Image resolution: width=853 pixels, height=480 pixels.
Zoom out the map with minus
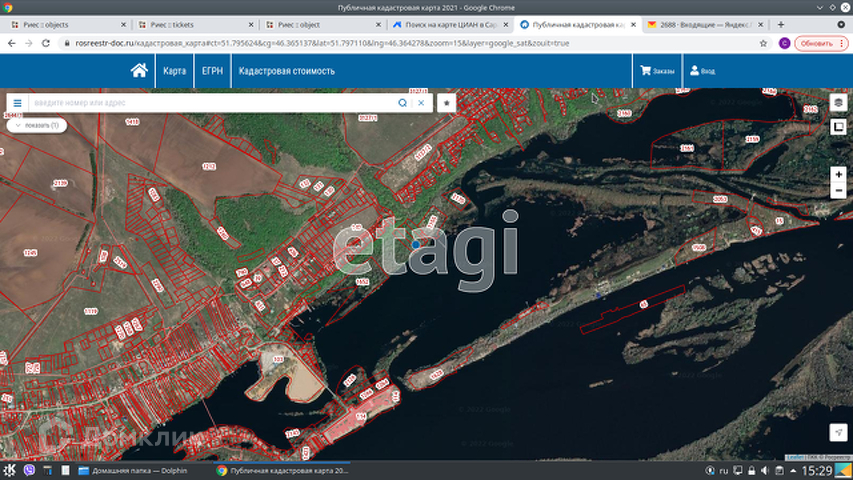838,191
